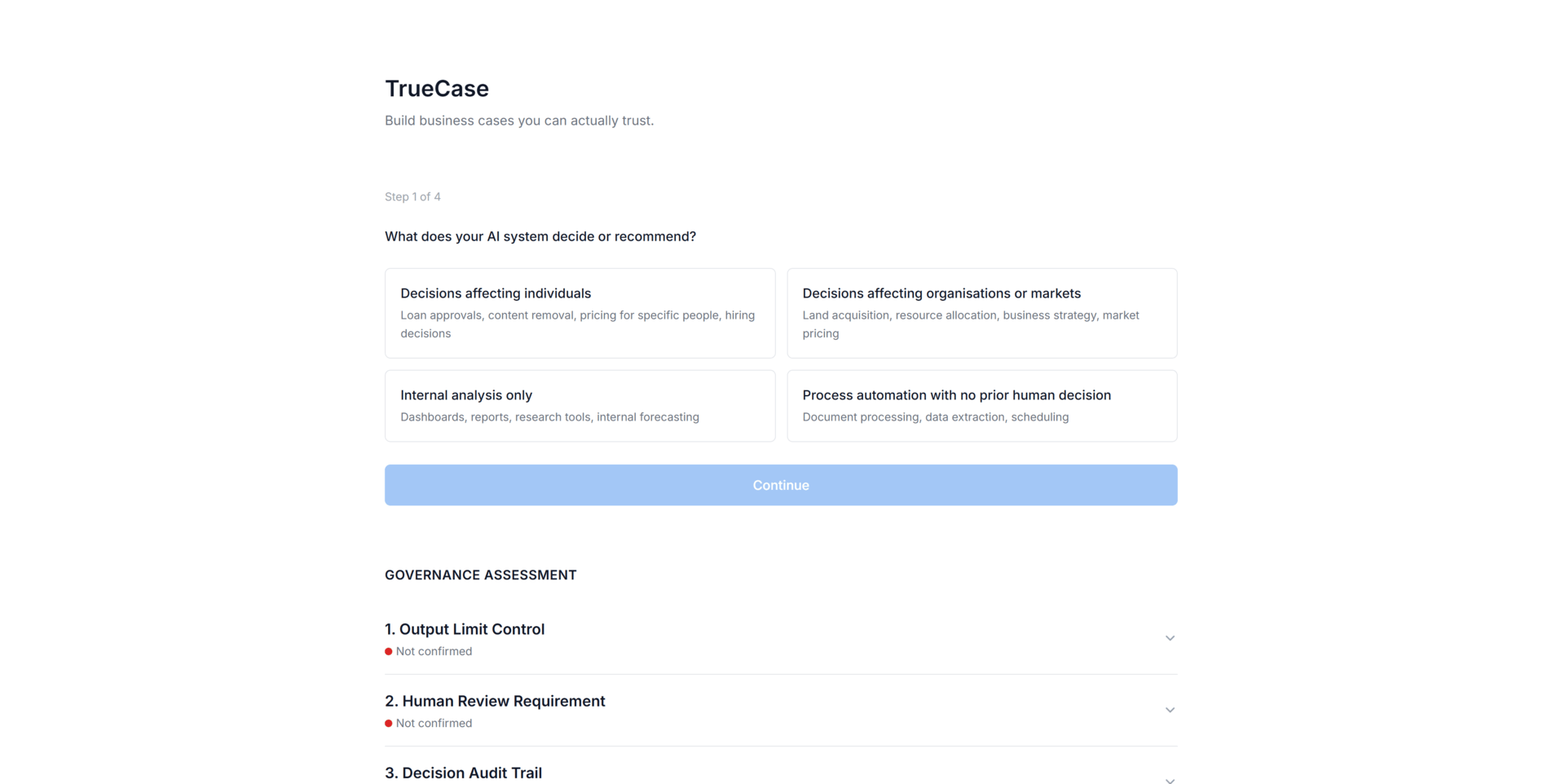Click "Not confirmed" under Output Limit Control
Viewport: 1565px width, 784px height.
434,652
